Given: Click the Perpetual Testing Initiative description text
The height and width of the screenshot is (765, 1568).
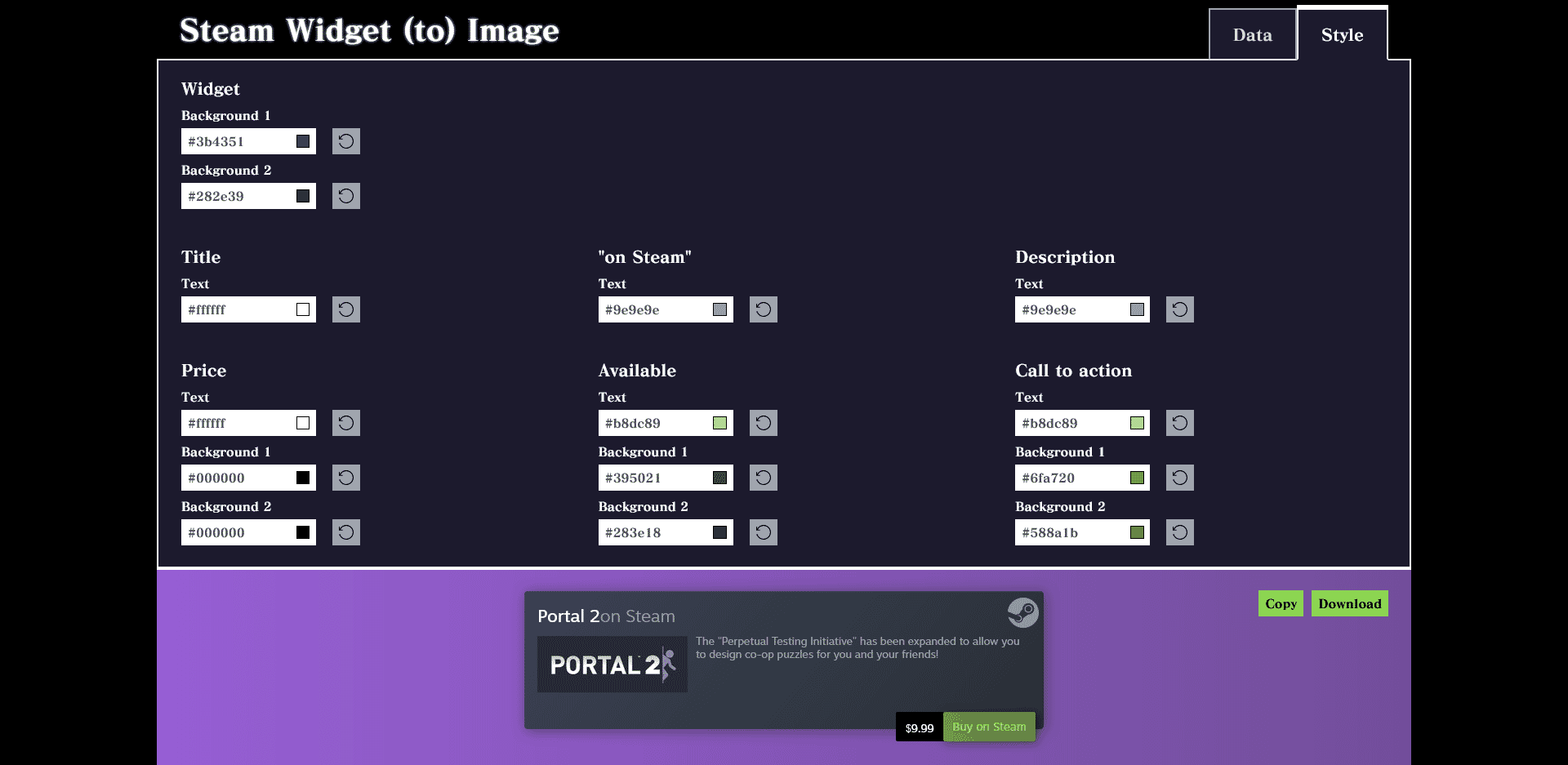Looking at the screenshot, I should (857, 647).
